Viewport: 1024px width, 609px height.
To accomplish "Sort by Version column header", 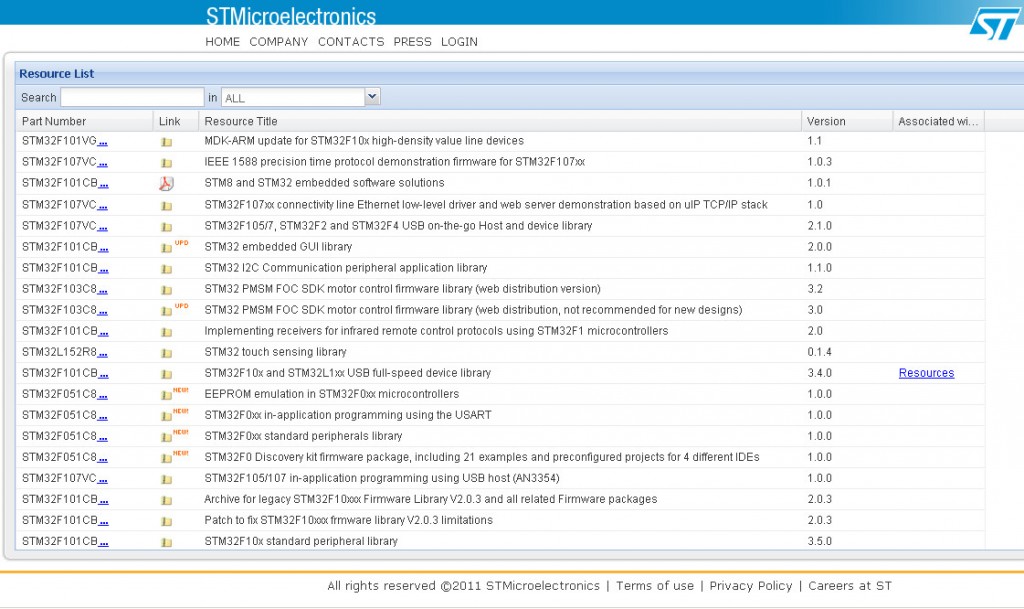I will coord(846,121).
